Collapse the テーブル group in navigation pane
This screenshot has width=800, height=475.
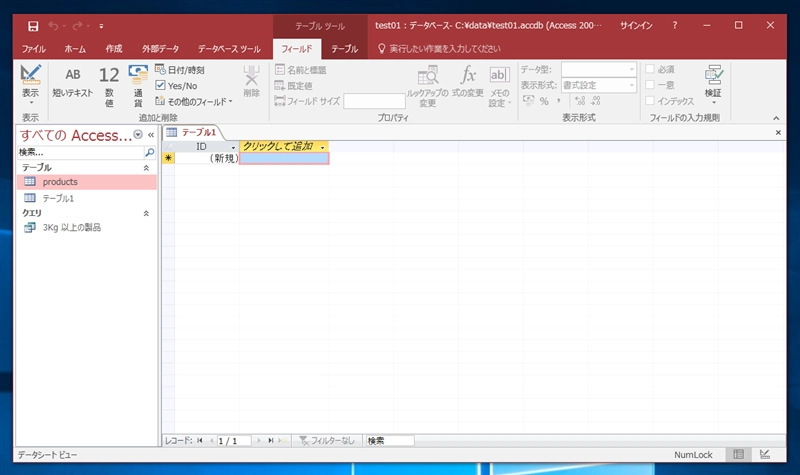pyautogui.click(x=146, y=168)
